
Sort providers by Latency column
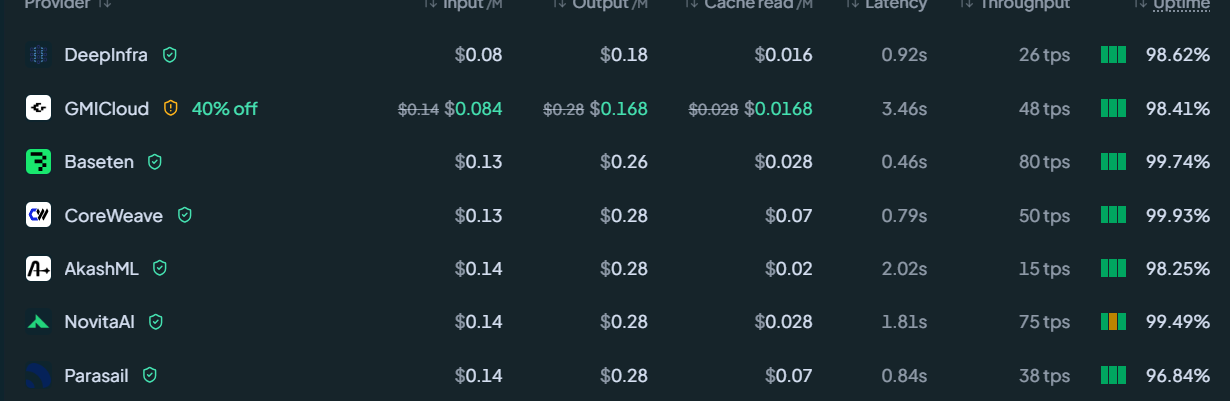(887, 5)
